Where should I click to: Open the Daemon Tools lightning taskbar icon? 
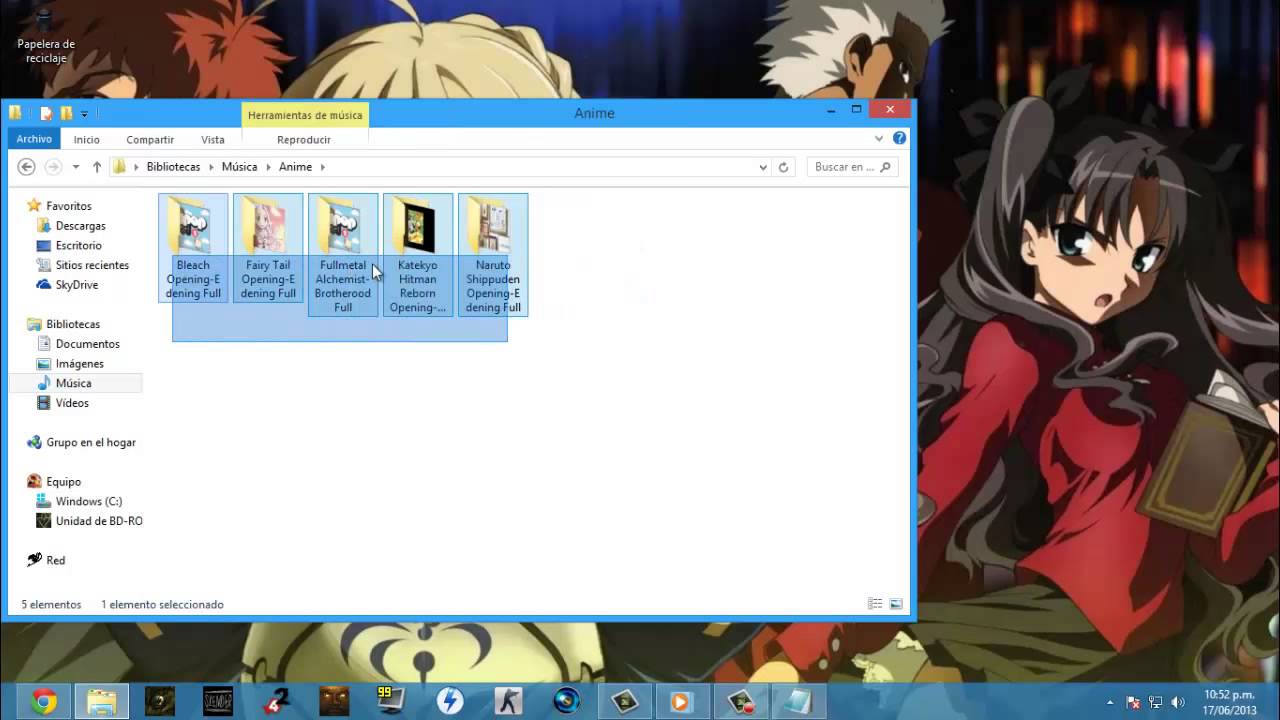coord(449,702)
